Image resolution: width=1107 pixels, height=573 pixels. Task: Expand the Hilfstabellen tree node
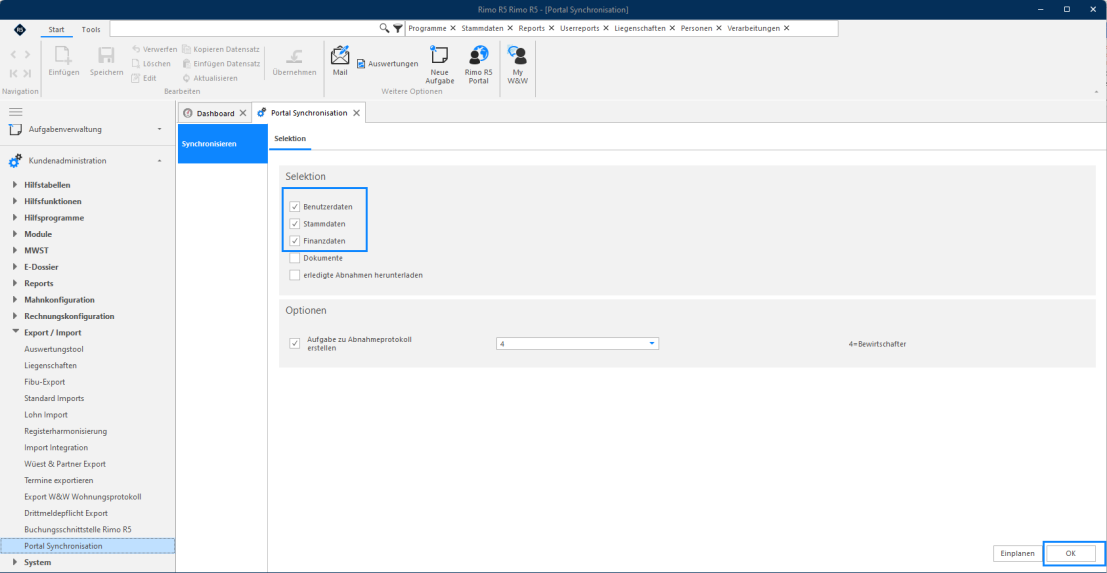(x=16, y=185)
